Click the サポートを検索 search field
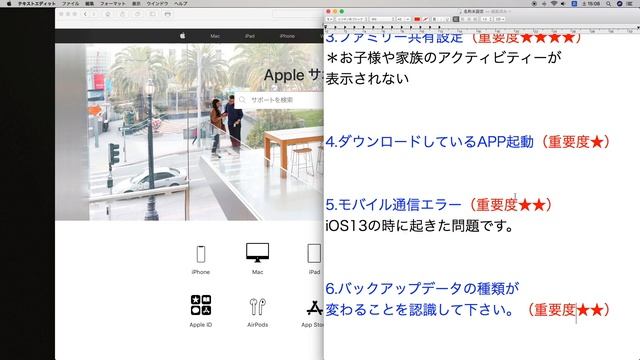This screenshot has width=640, height=360. point(279,100)
